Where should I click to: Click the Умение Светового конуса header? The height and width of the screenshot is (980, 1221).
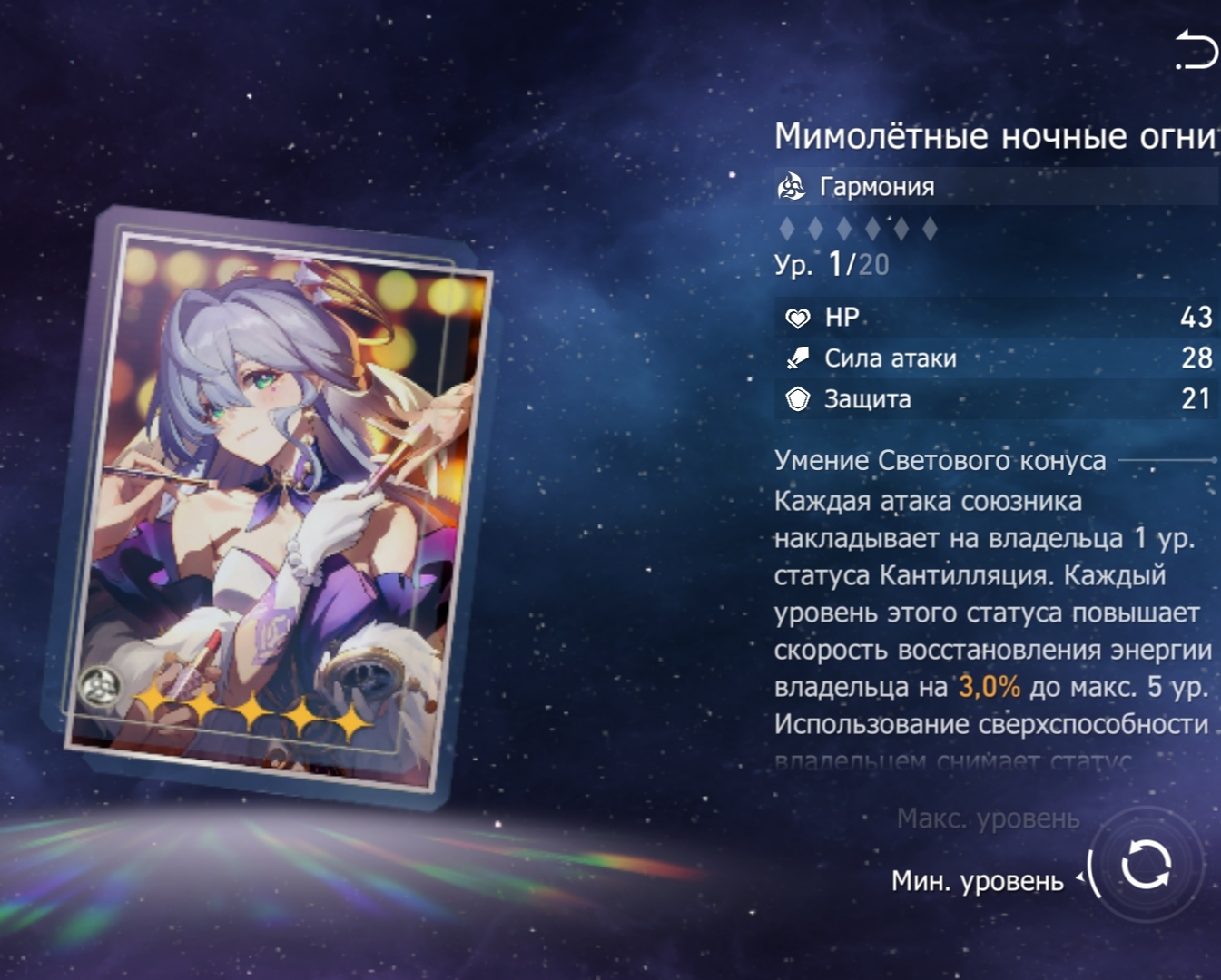coord(940,460)
